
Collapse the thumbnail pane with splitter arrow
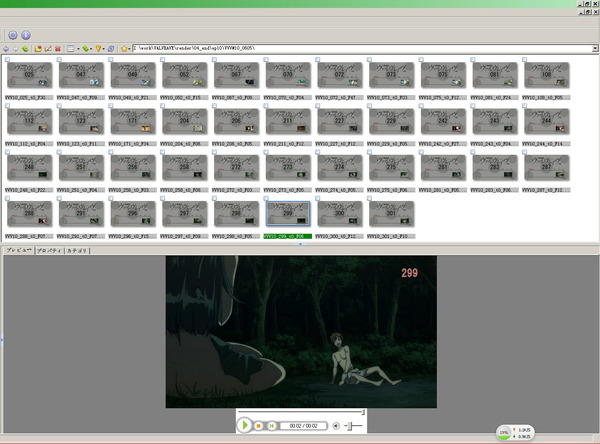[x=300, y=244]
